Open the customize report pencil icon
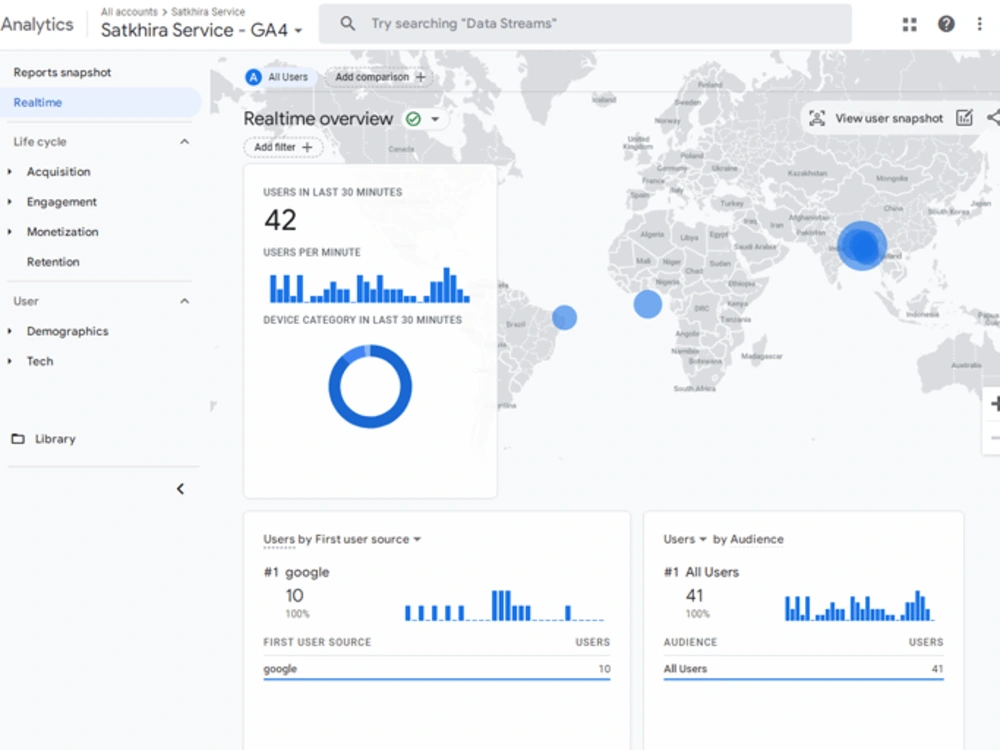Screen dimensions: 1000x750 964,118
